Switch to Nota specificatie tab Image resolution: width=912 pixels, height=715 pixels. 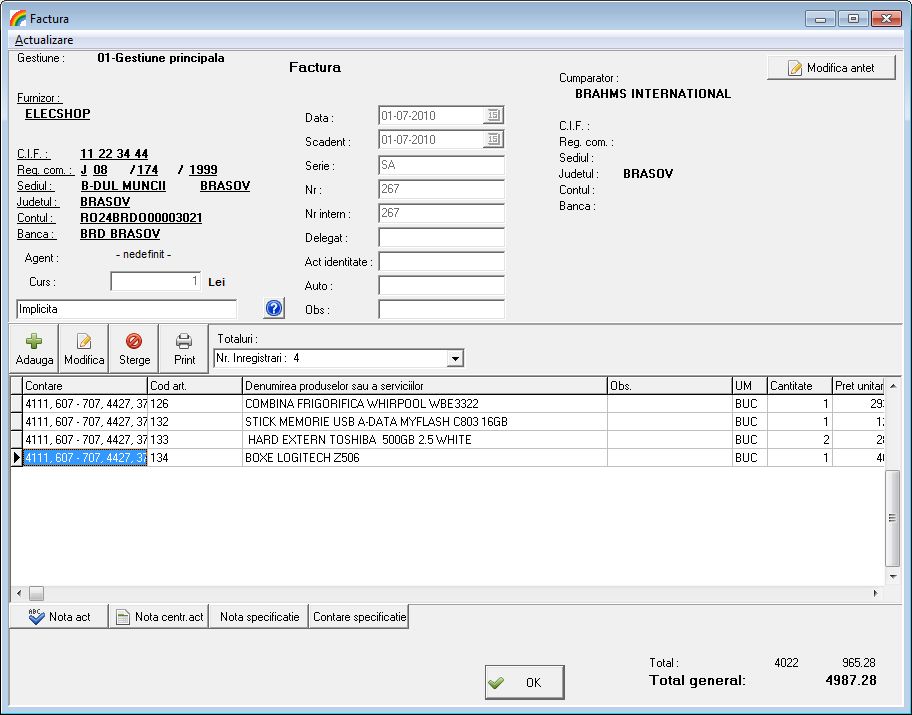(259, 617)
